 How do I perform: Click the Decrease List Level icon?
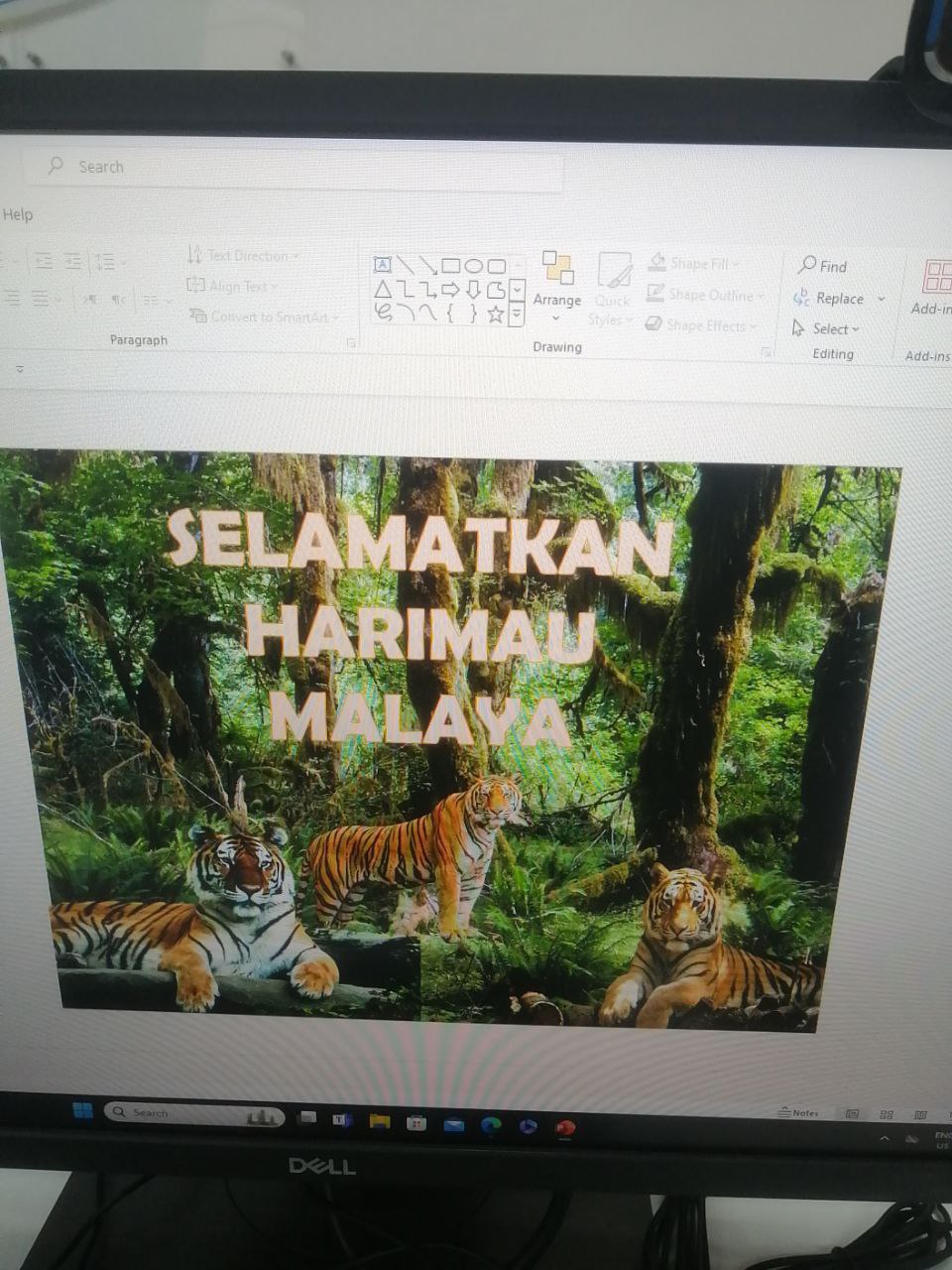pos(44,261)
